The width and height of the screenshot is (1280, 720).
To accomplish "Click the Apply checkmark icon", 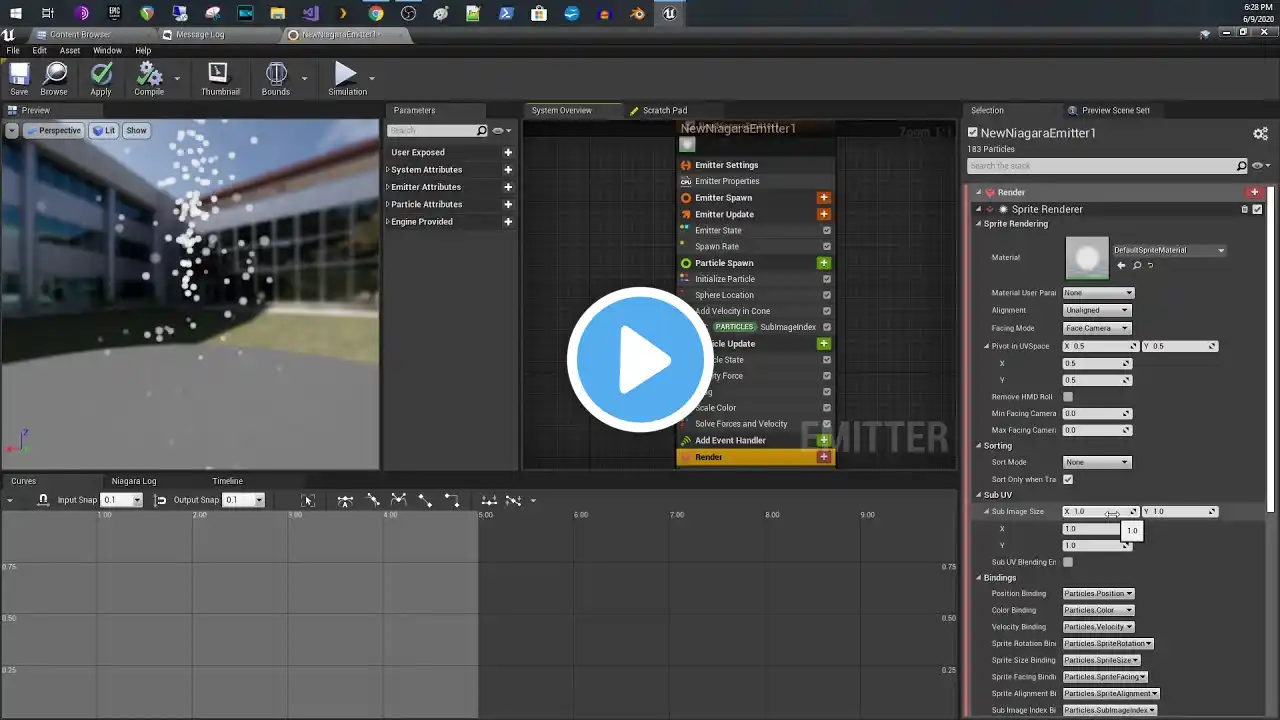I will tap(101, 75).
